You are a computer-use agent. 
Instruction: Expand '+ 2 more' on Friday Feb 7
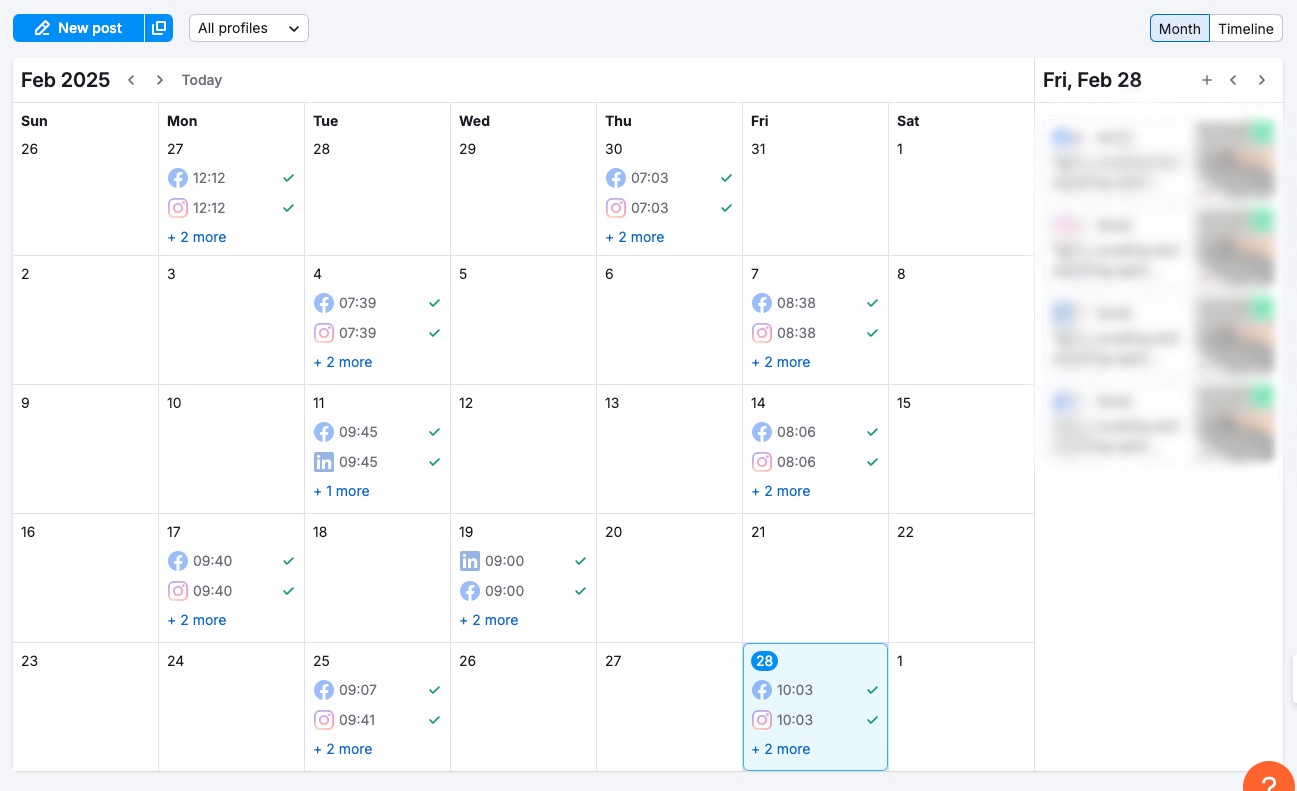click(x=781, y=362)
